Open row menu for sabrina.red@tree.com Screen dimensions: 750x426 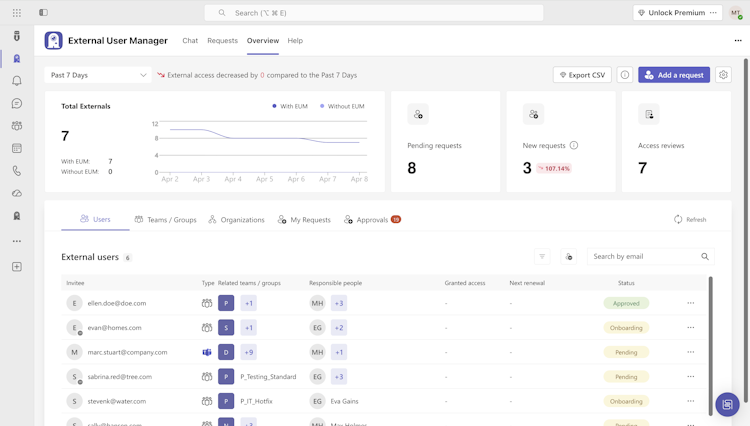coord(691,376)
